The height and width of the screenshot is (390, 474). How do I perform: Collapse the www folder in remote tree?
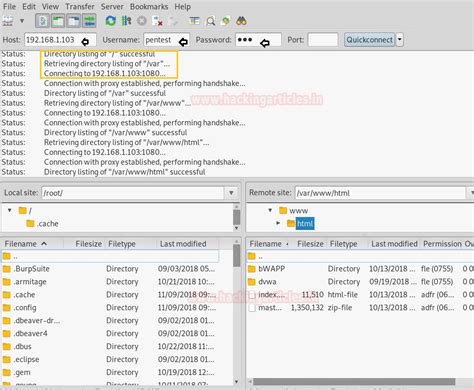click(x=270, y=210)
